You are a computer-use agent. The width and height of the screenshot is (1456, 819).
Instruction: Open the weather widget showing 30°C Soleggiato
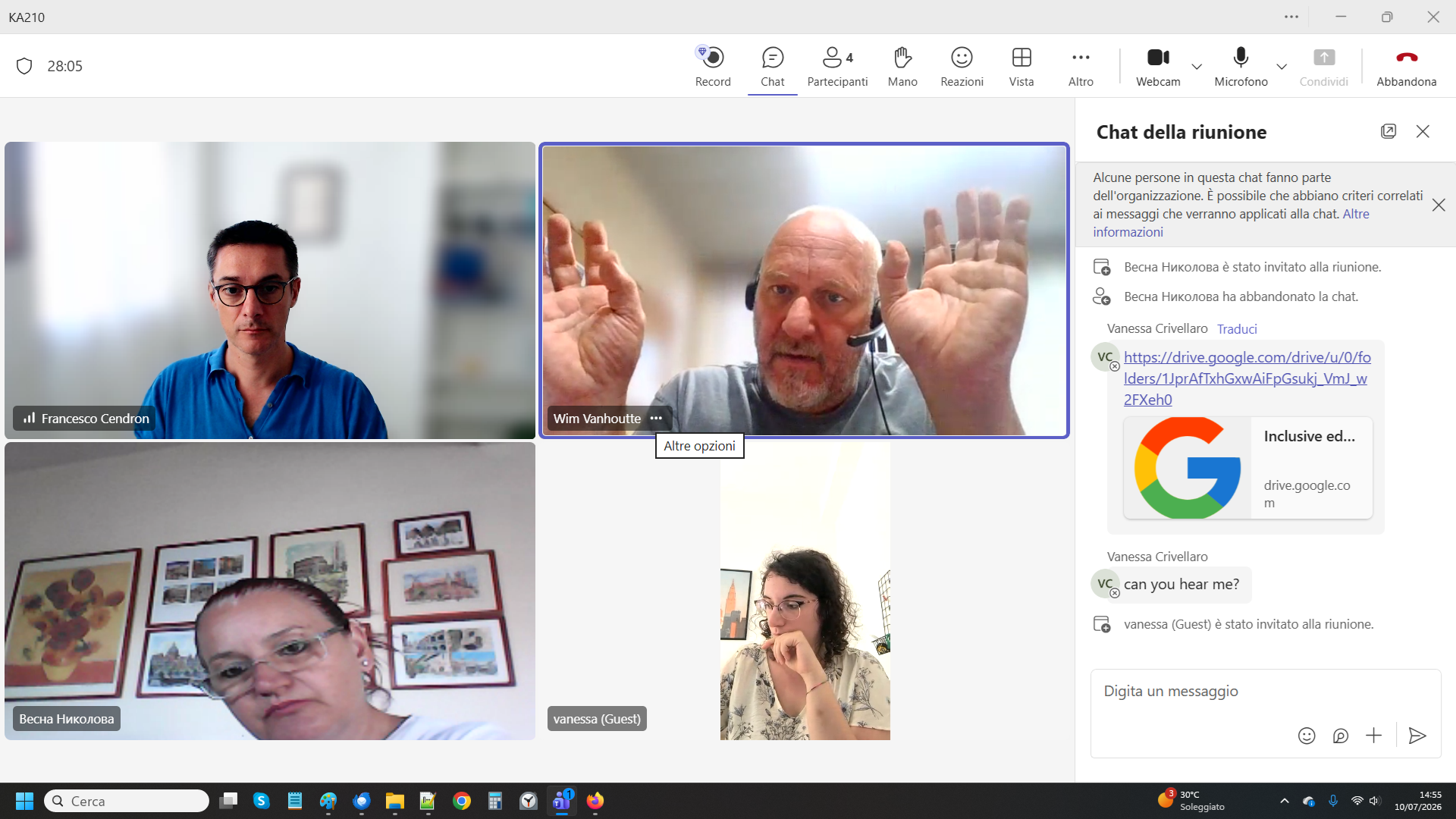tap(1191, 801)
